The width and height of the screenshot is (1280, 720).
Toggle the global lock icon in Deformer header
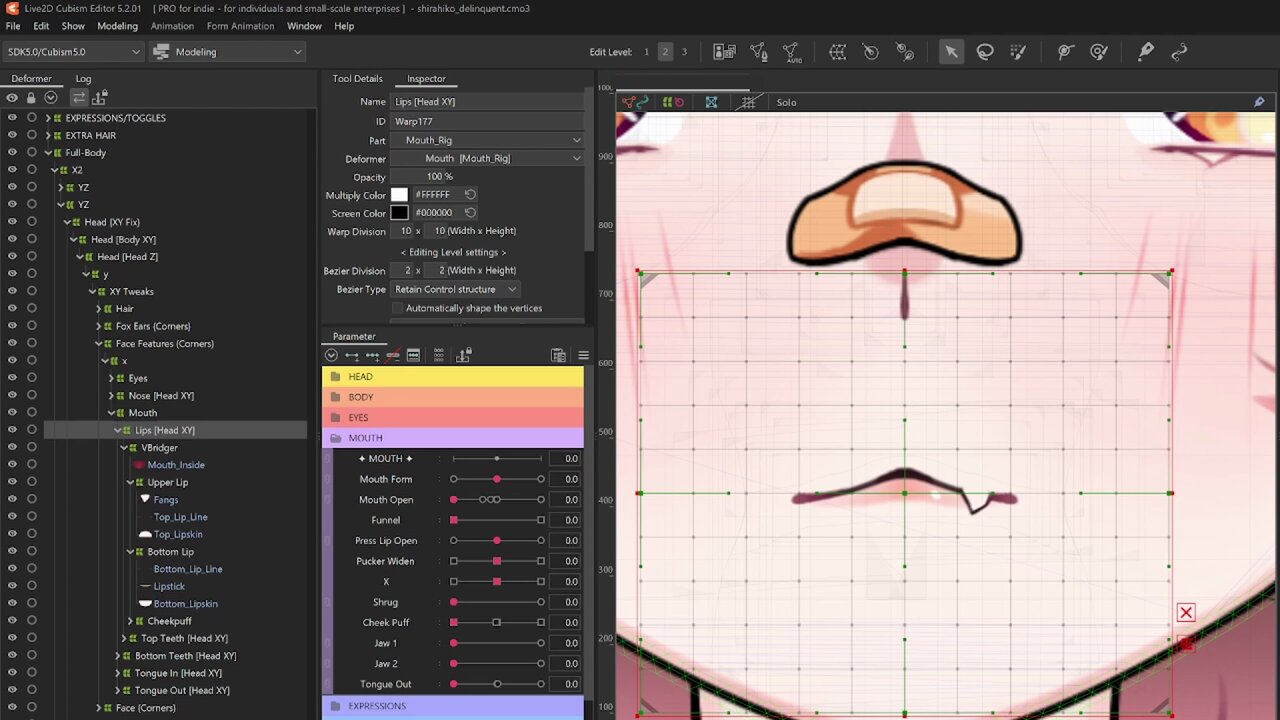coord(31,97)
